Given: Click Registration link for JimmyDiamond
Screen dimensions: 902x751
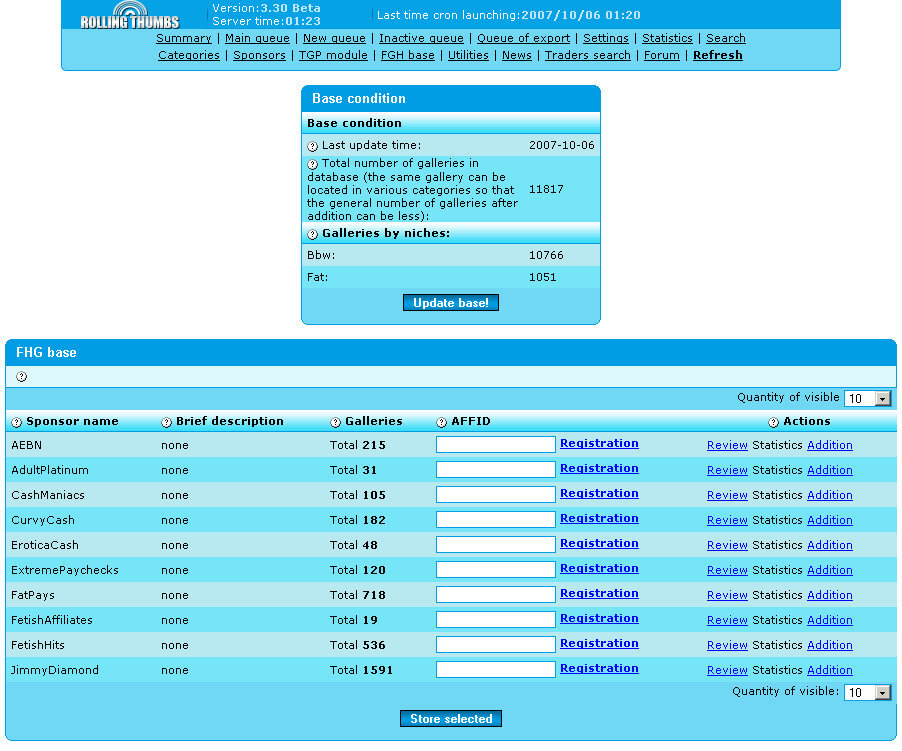Looking at the screenshot, I should [599, 668].
